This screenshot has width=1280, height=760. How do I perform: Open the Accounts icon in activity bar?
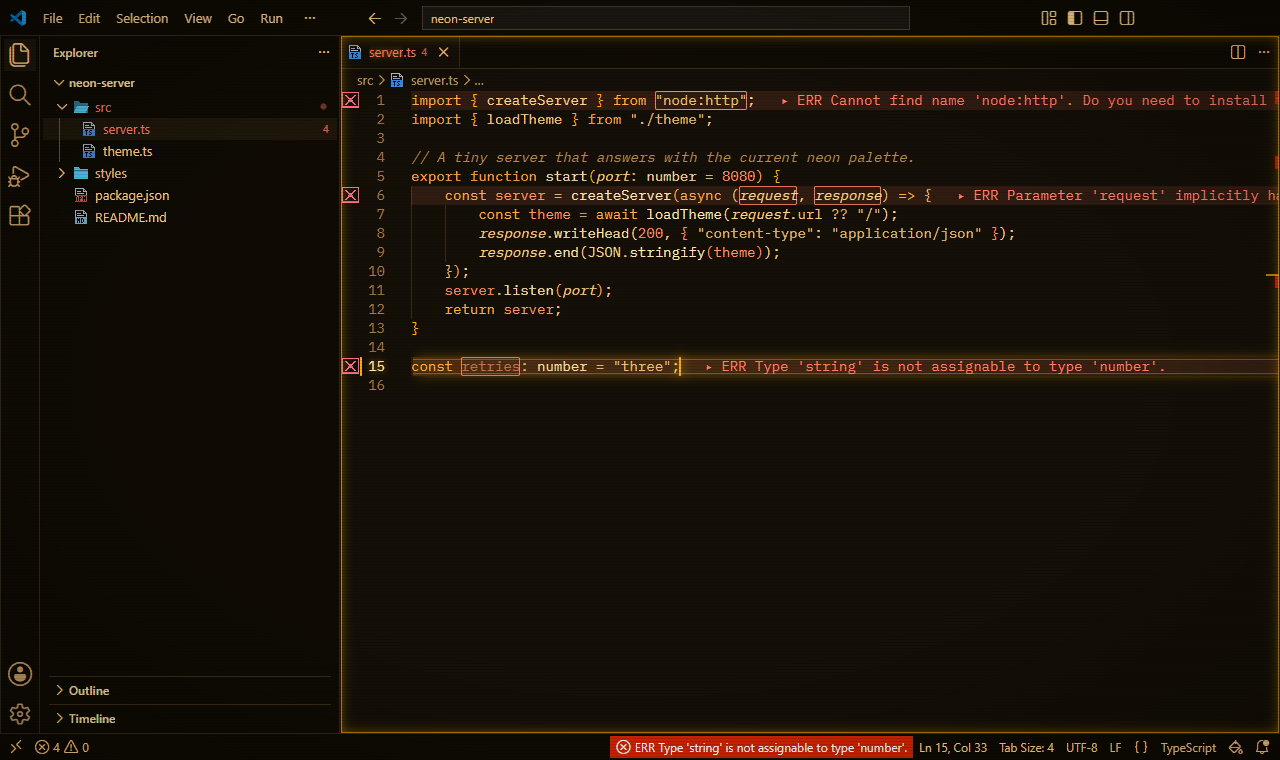[19, 673]
